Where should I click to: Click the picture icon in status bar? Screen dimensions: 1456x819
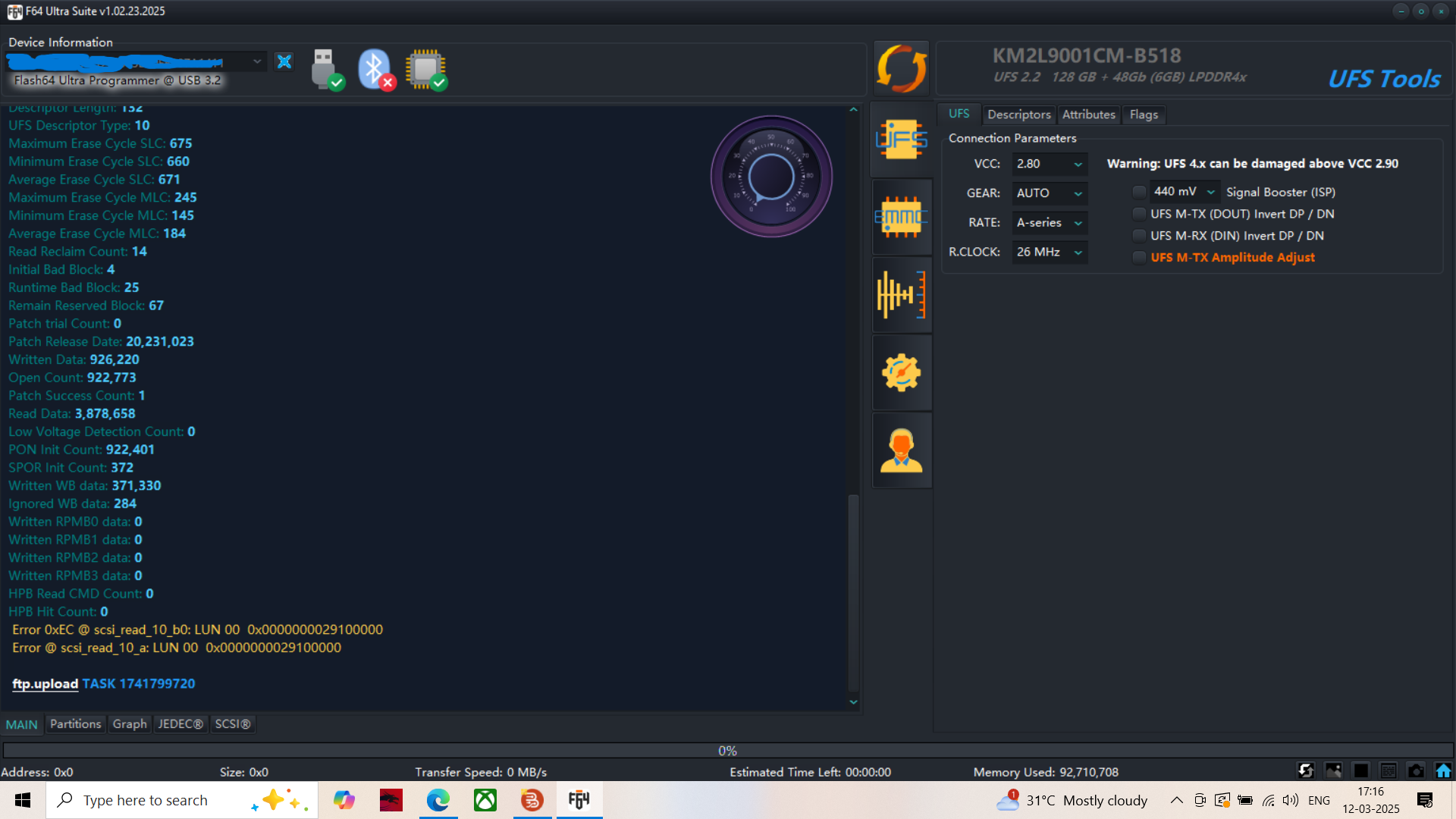click(1333, 770)
